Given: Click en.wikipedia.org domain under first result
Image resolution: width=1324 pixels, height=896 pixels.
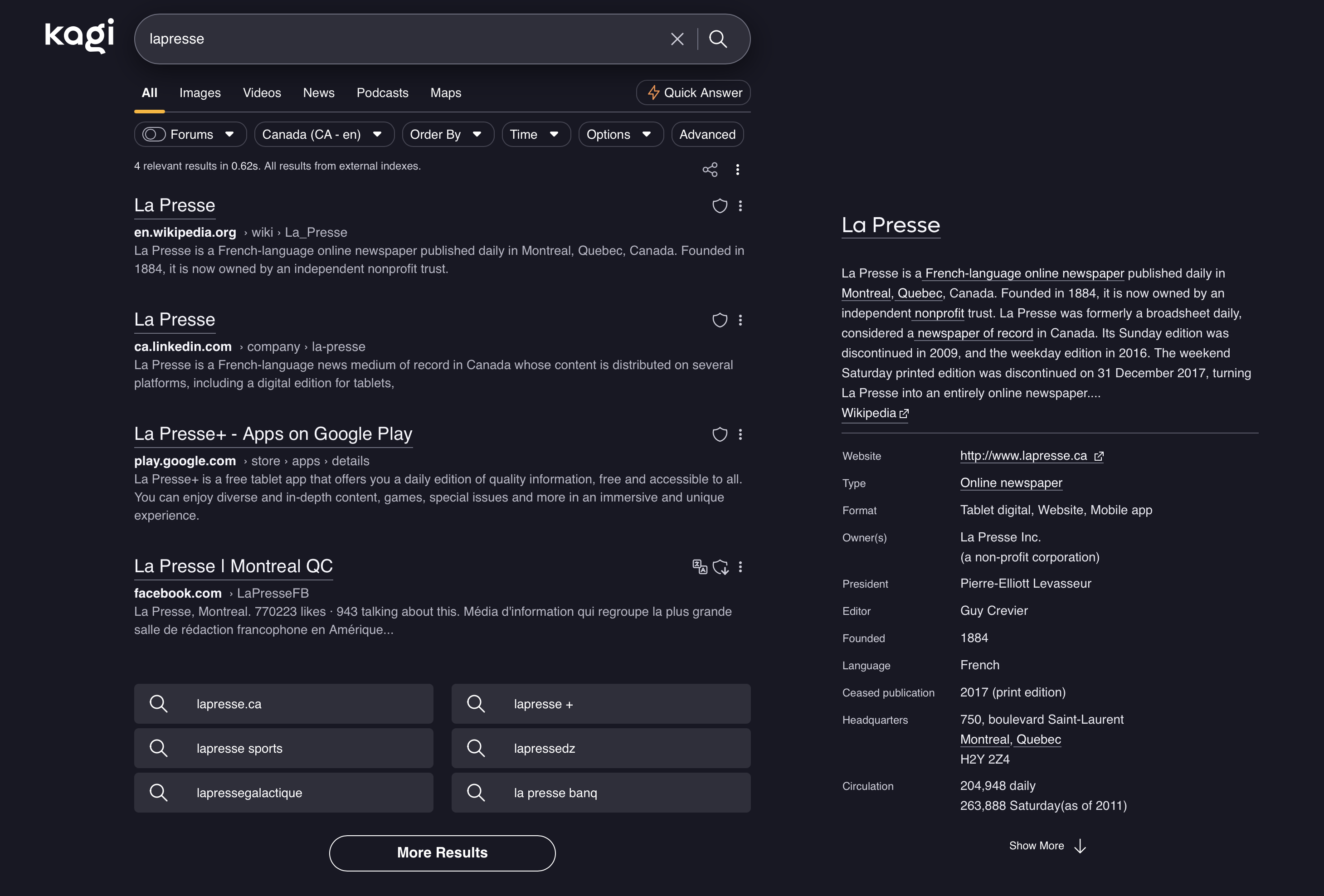Looking at the screenshot, I should [x=185, y=233].
